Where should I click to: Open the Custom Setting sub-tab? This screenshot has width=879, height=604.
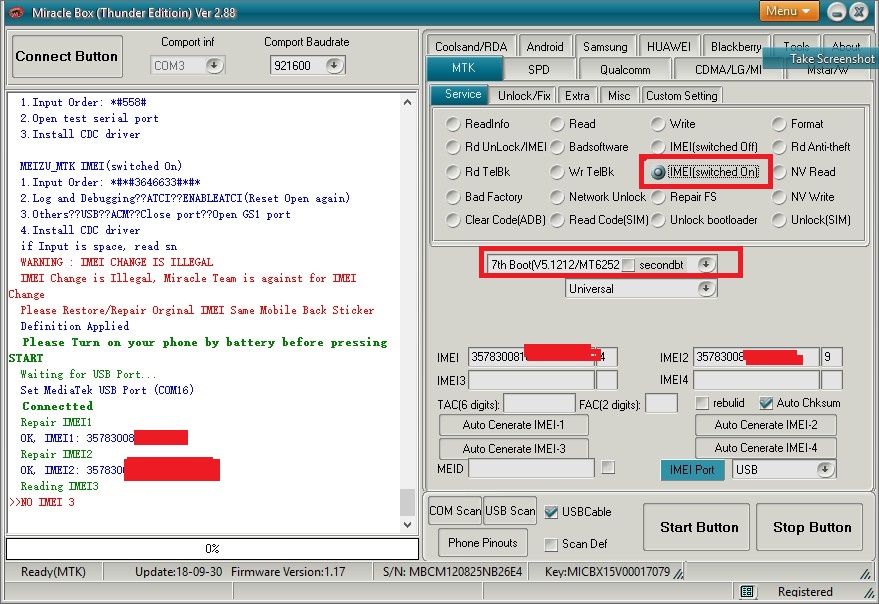[682, 95]
